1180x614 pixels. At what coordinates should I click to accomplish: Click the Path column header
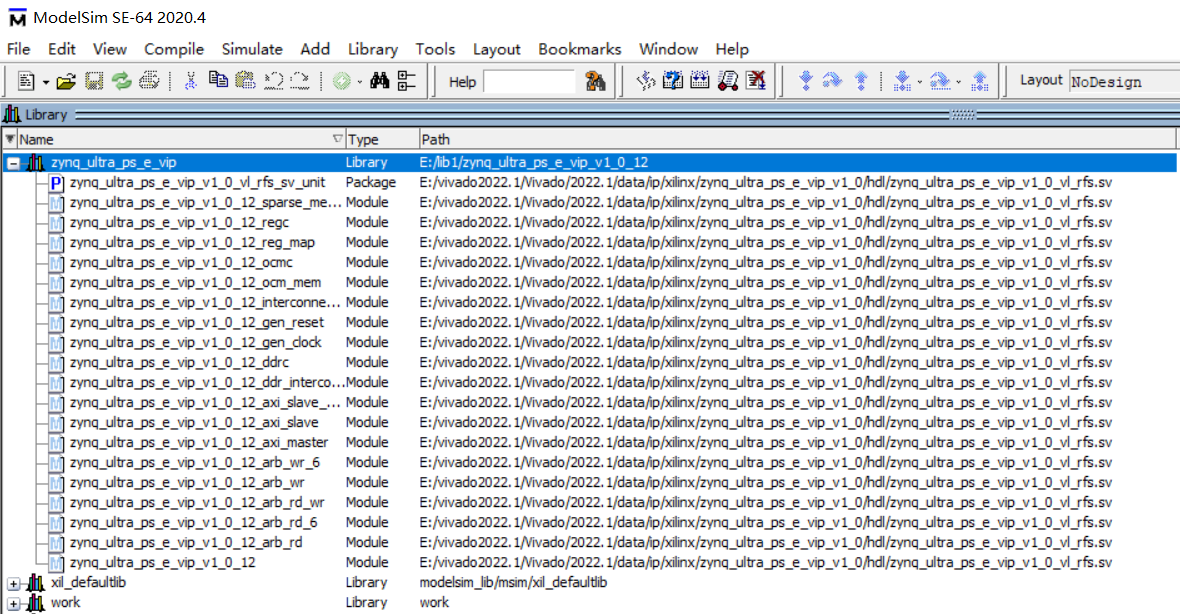pyautogui.click(x=797, y=139)
